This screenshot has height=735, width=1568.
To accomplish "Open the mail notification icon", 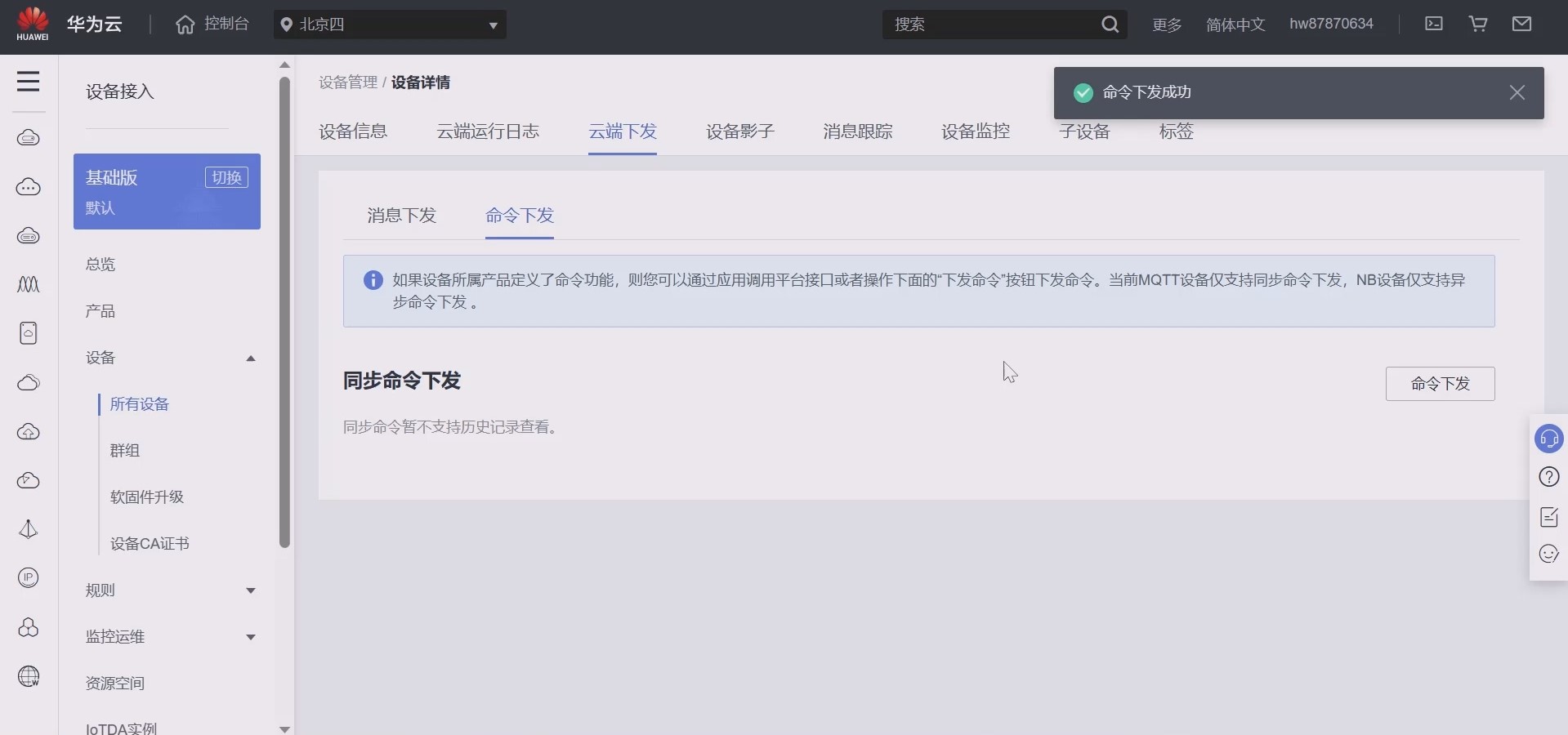I will pos(1521,24).
